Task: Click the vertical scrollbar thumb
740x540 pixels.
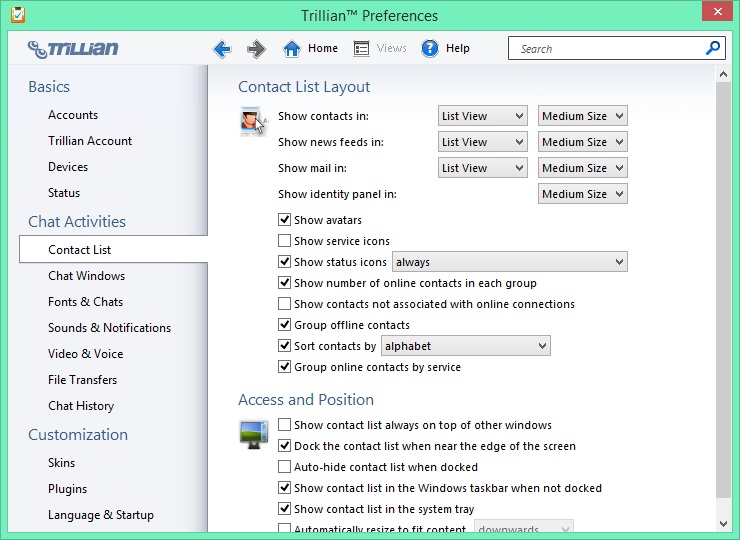Action: click(x=723, y=289)
